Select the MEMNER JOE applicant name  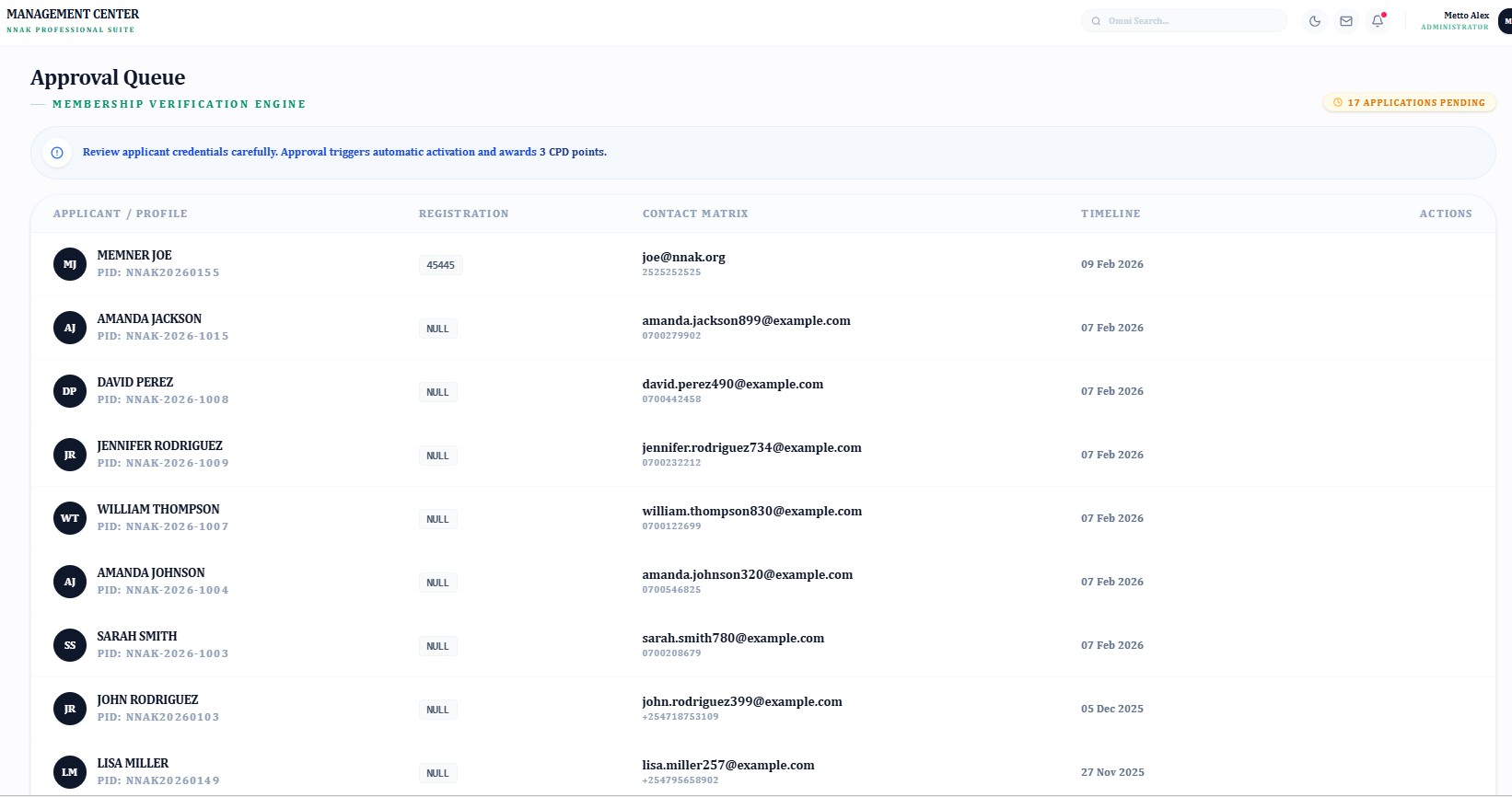tap(134, 256)
